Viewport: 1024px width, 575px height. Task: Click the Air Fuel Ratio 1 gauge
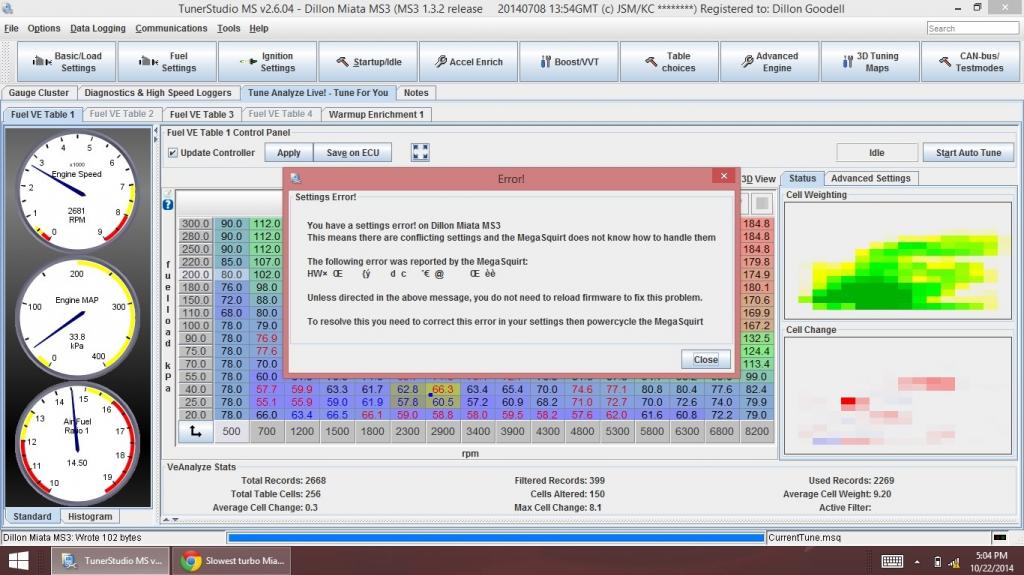77,446
